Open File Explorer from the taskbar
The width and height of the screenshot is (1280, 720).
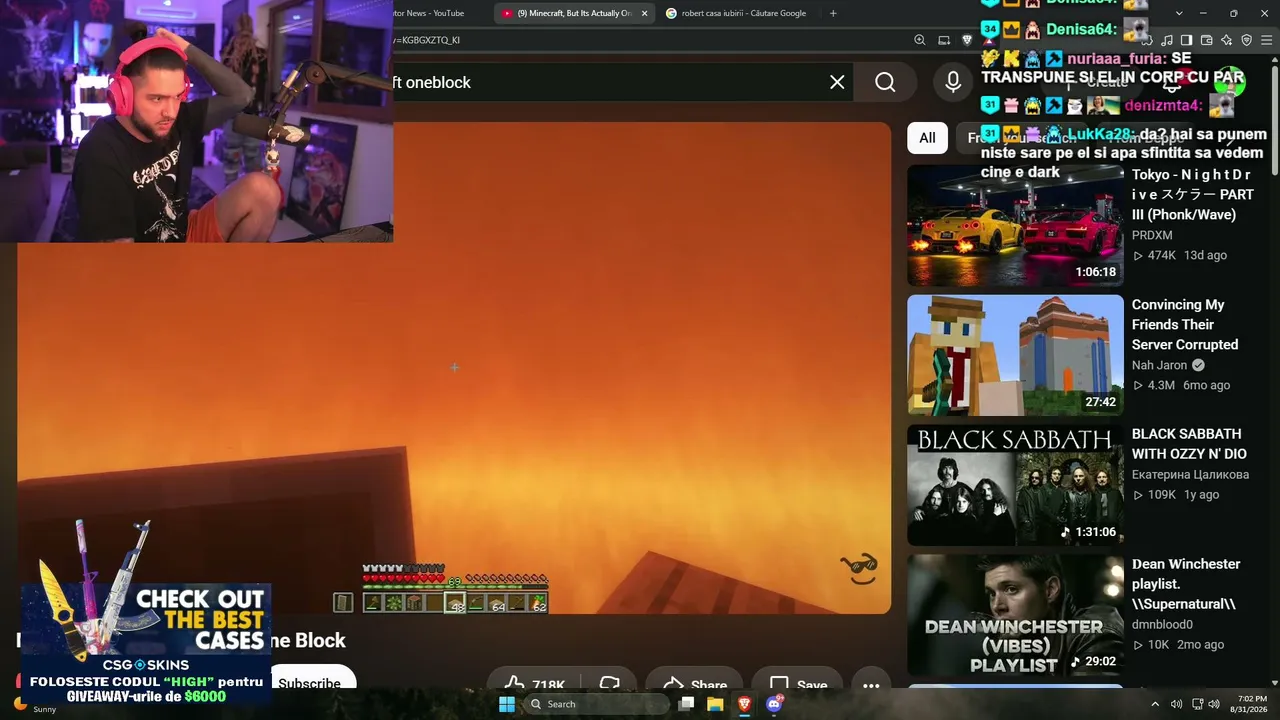[x=715, y=704]
